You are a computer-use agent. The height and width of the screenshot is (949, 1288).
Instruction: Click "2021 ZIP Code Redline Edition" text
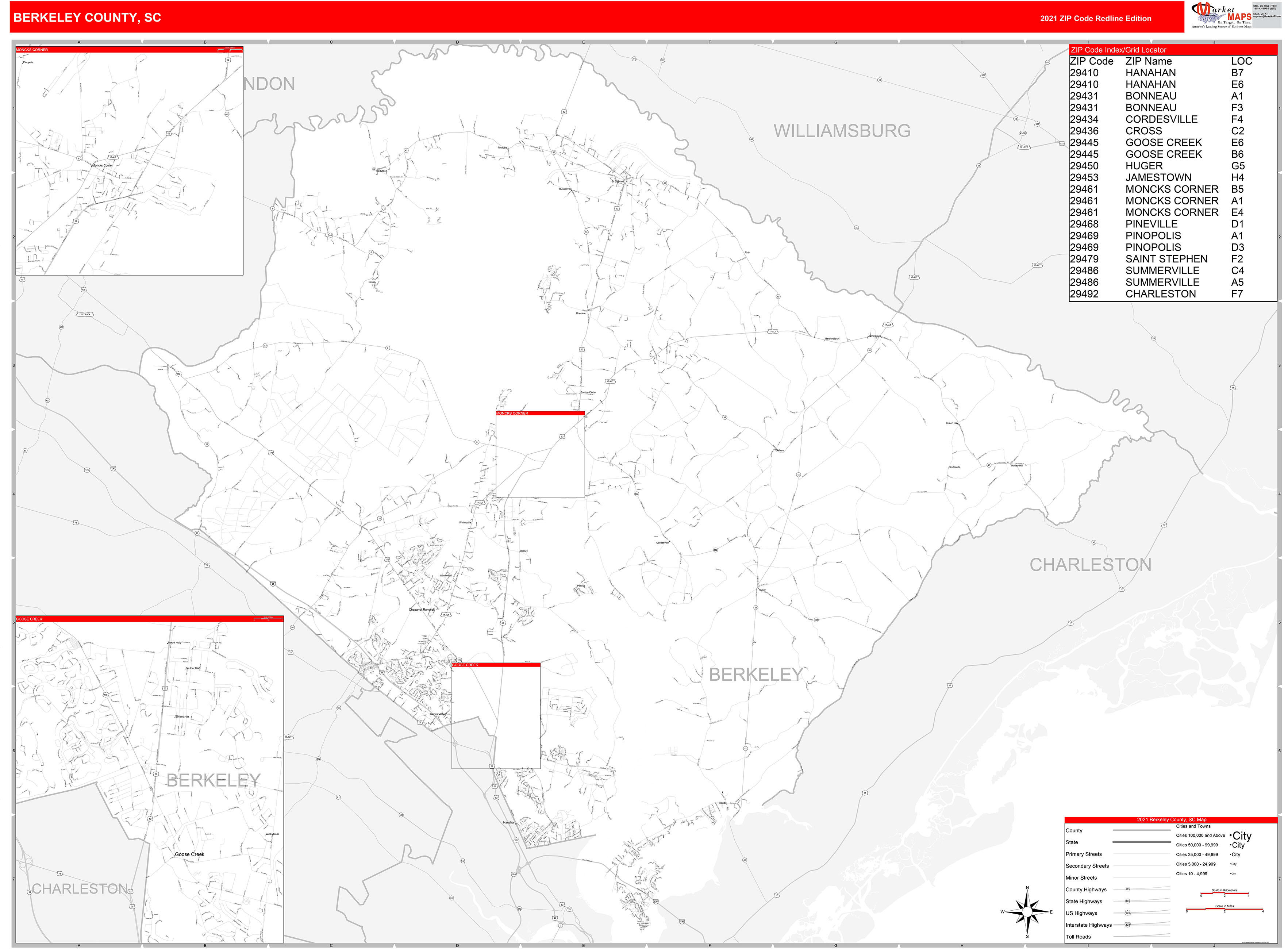coord(1096,18)
